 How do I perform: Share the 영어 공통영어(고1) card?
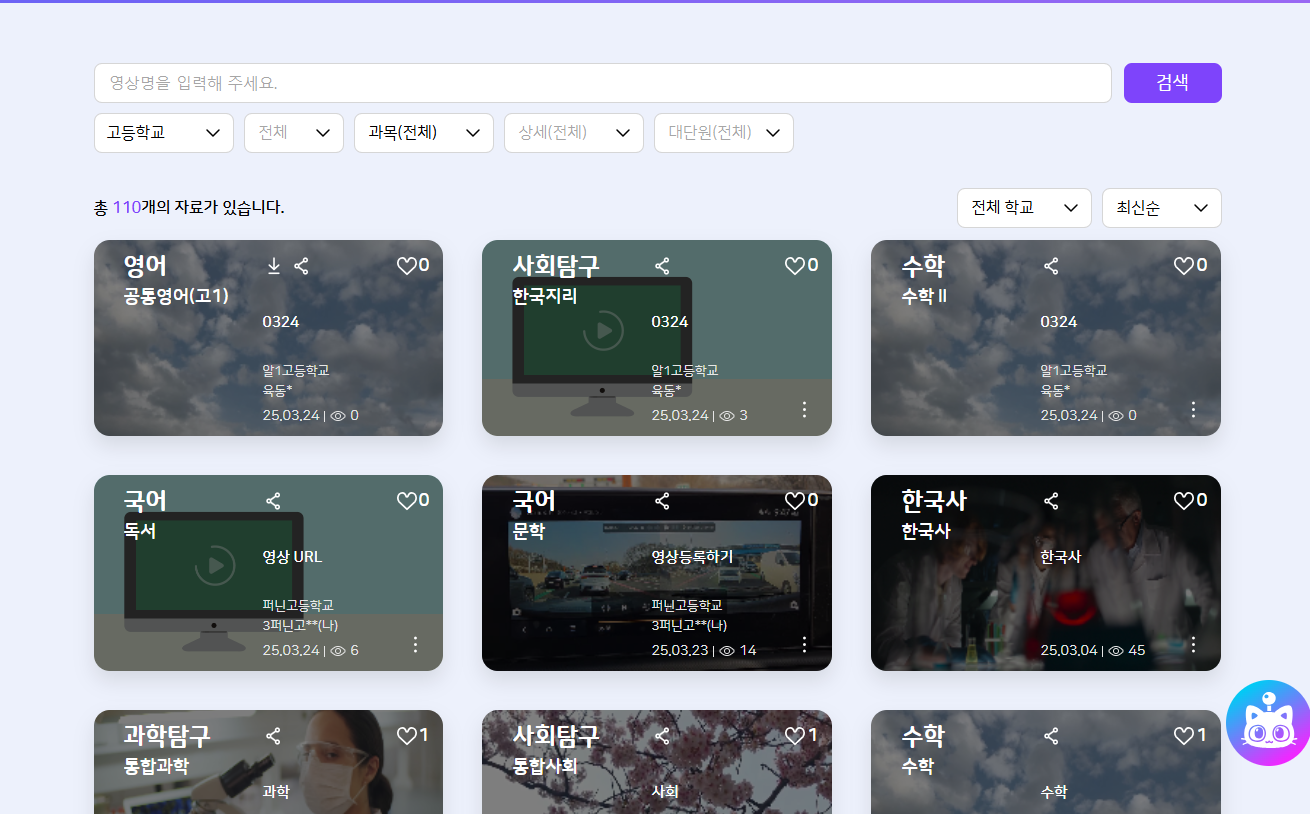tap(301, 266)
